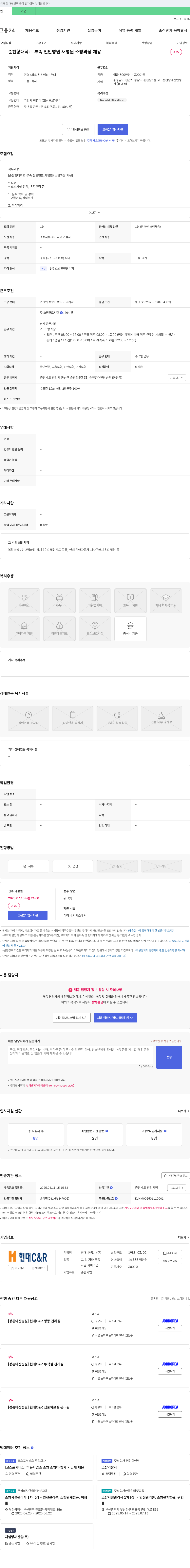The width and height of the screenshot is (190, 1568).
Task: Send the inquiry with 전송 button
Action: (x=169, y=1057)
